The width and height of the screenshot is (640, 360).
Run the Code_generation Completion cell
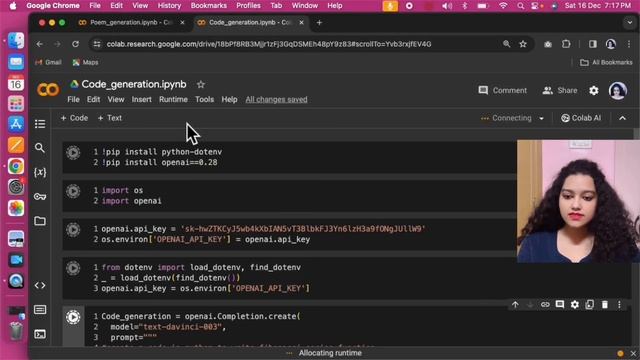(73, 317)
